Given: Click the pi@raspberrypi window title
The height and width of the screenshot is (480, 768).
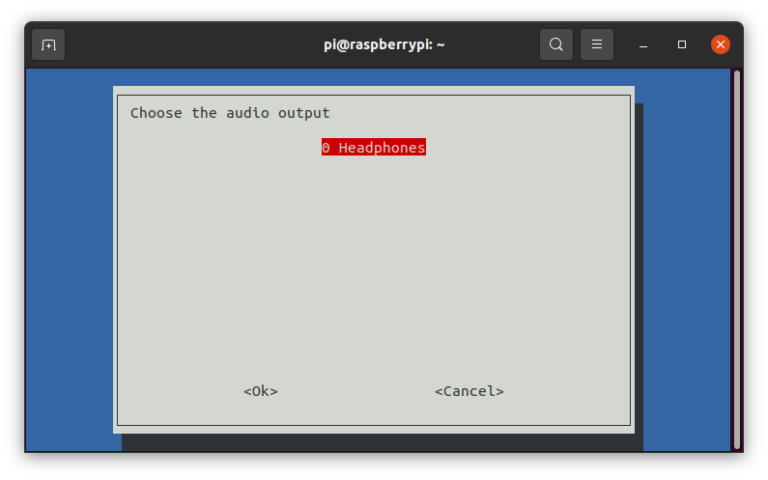Looking at the screenshot, I should click(384, 45).
